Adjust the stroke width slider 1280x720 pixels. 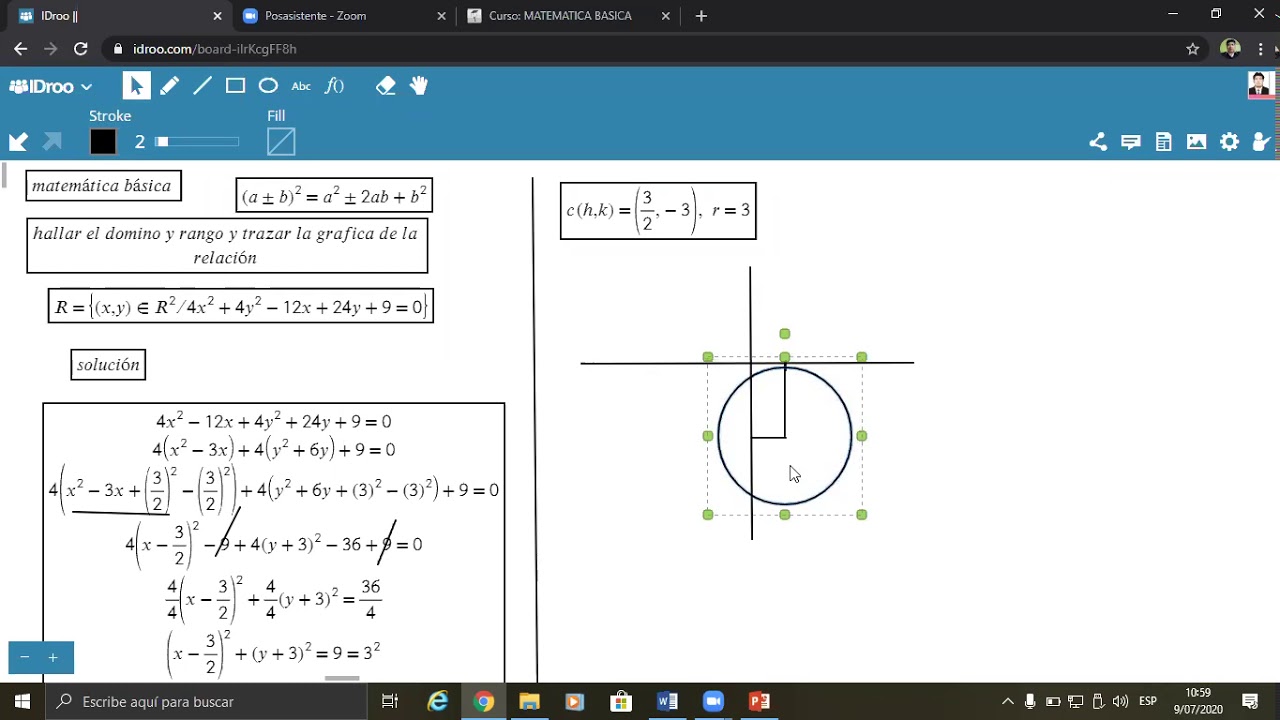point(198,142)
